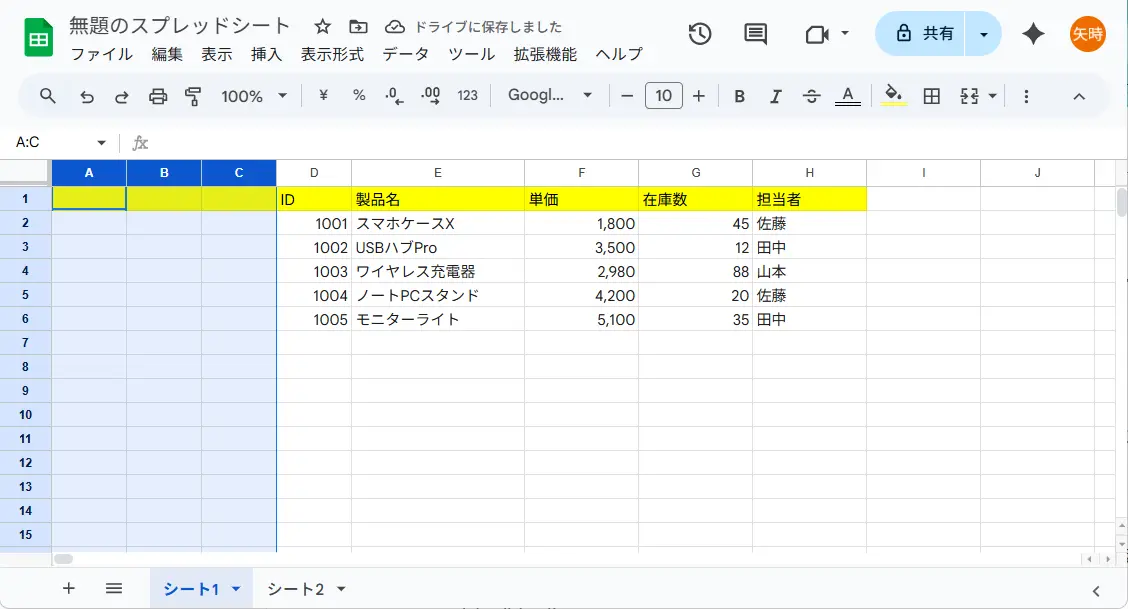The height and width of the screenshot is (609, 1128).
Task: Open the font family dropdown
Action: 550,96
